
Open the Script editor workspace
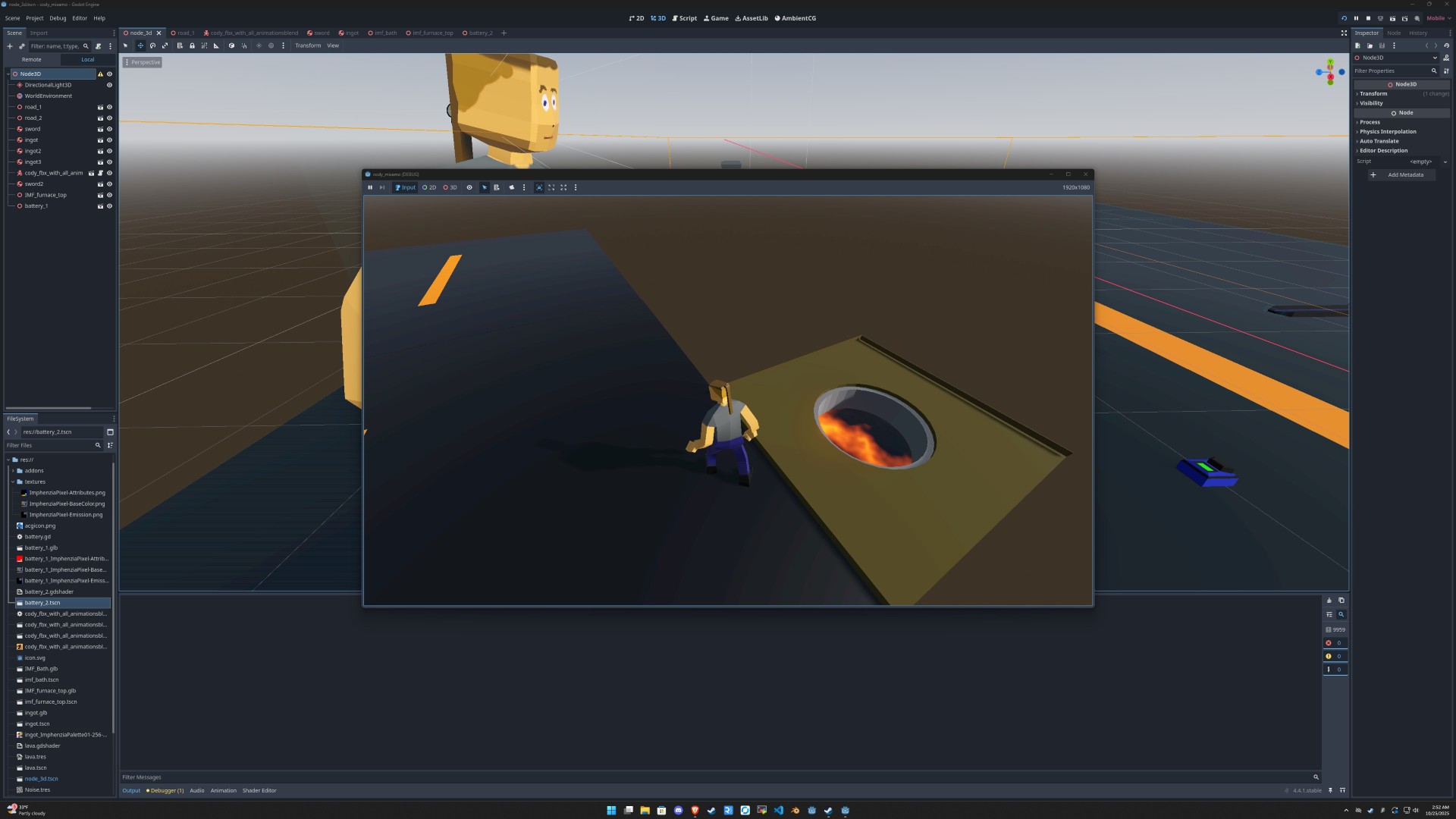click(x=685, y=17)
